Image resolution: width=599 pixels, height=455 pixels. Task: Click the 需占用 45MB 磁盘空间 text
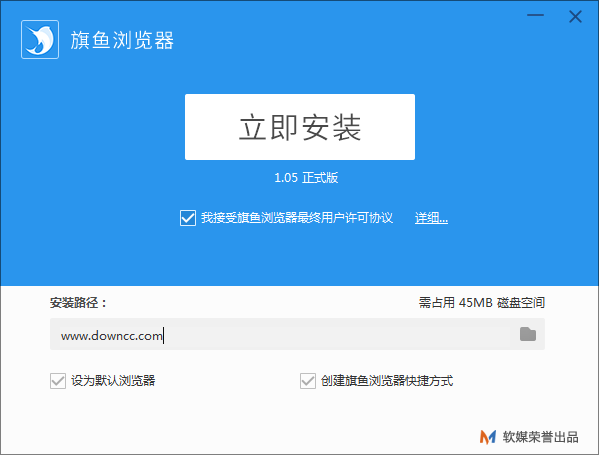click(482, 303)
